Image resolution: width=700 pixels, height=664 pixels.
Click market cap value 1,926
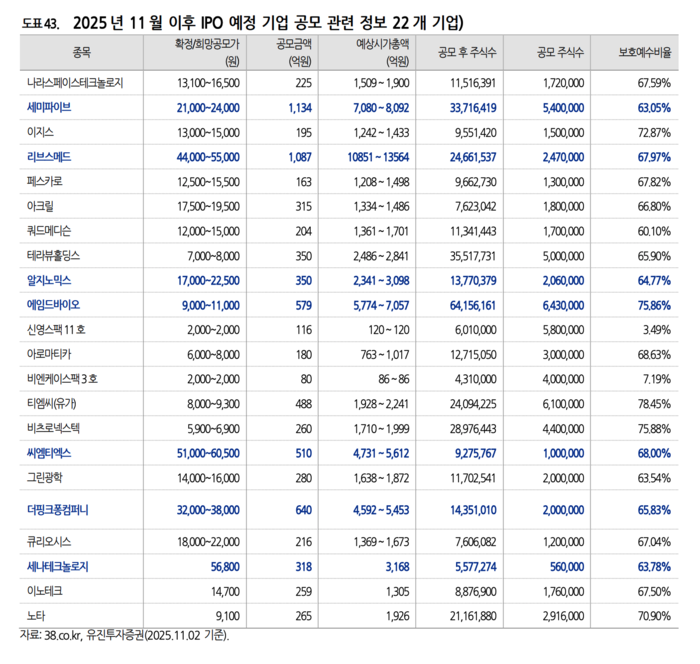(x=398, y=616)
